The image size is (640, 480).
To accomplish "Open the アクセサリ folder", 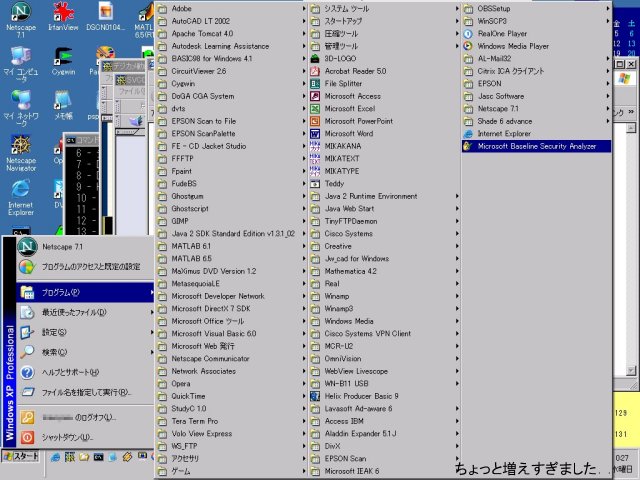I will pyautogui.click(x=231, y=458).
